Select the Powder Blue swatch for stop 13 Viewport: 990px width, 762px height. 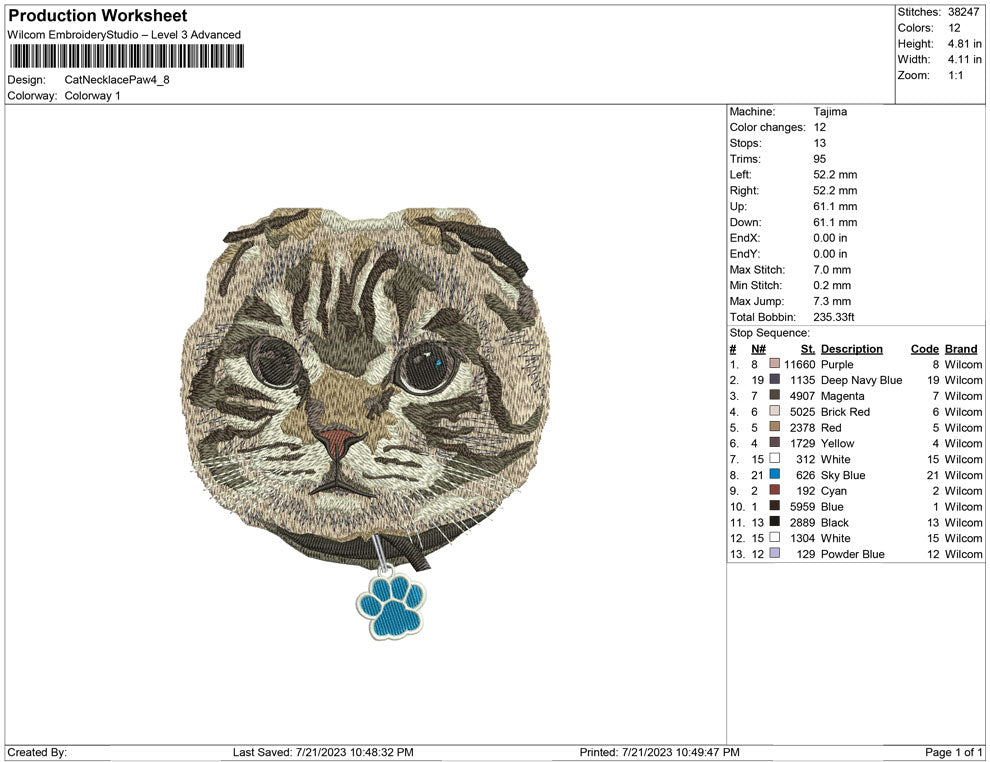774,554
